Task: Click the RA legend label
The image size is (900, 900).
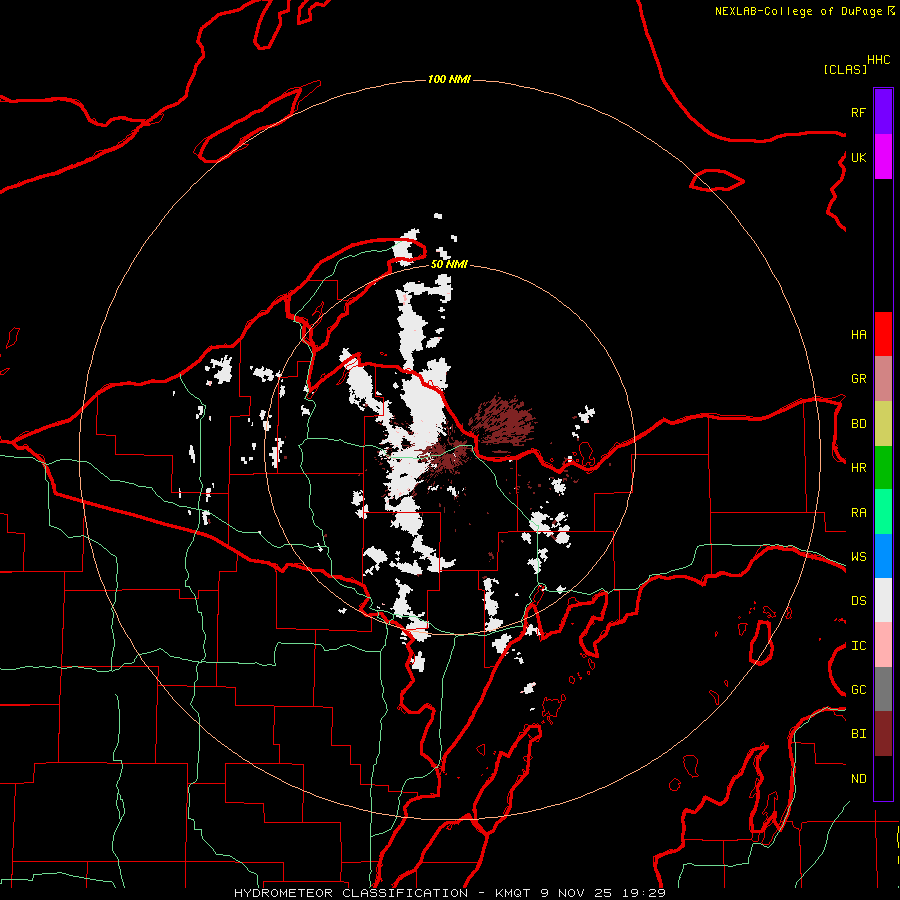Action: 858,513
